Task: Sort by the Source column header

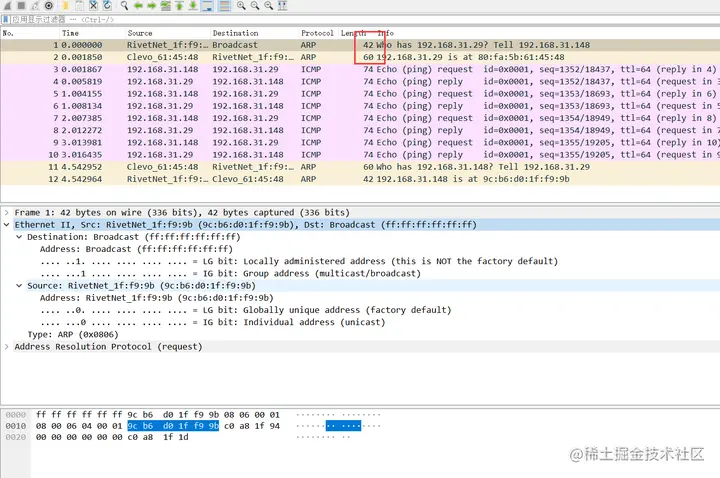Action: click(x=168, y=33)
